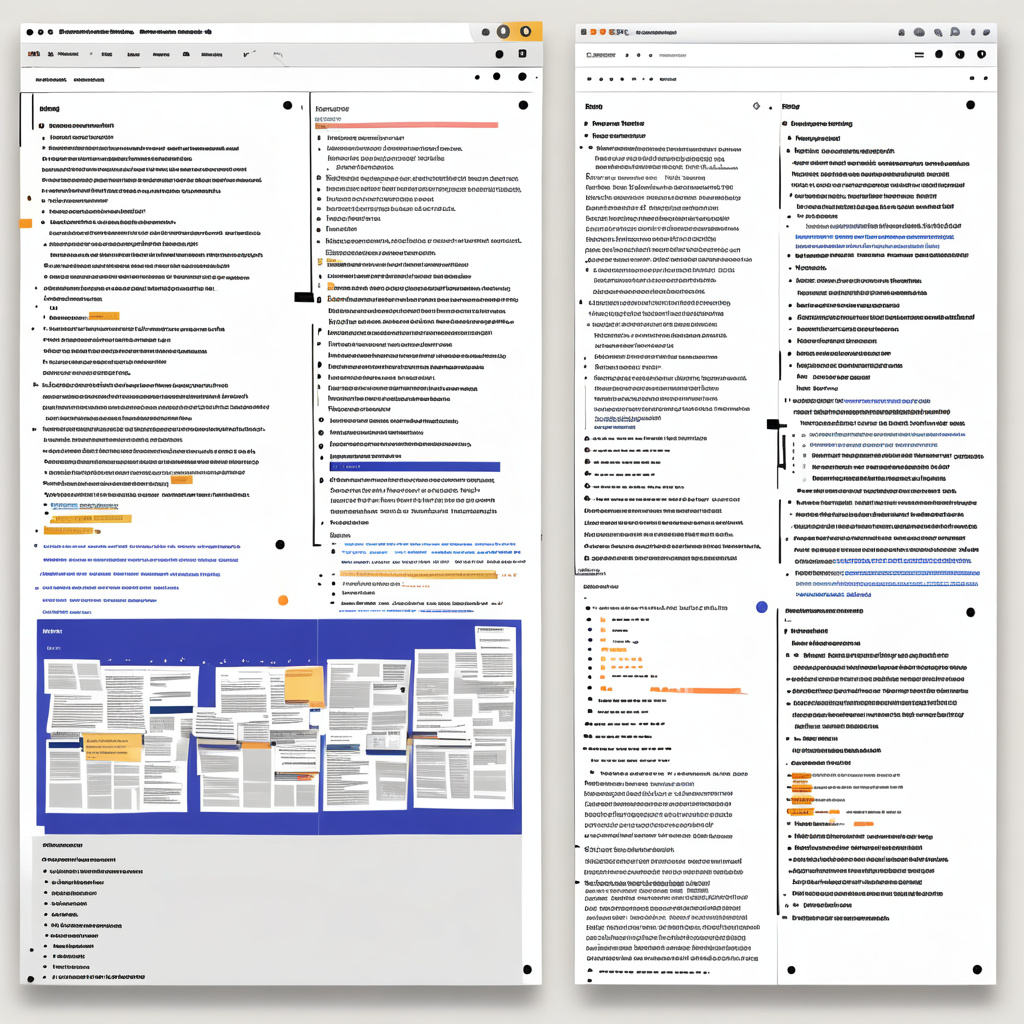Click the black divider handle between the right window's panels
This screenshot has width=1024, height=1024.
[775, 425]
